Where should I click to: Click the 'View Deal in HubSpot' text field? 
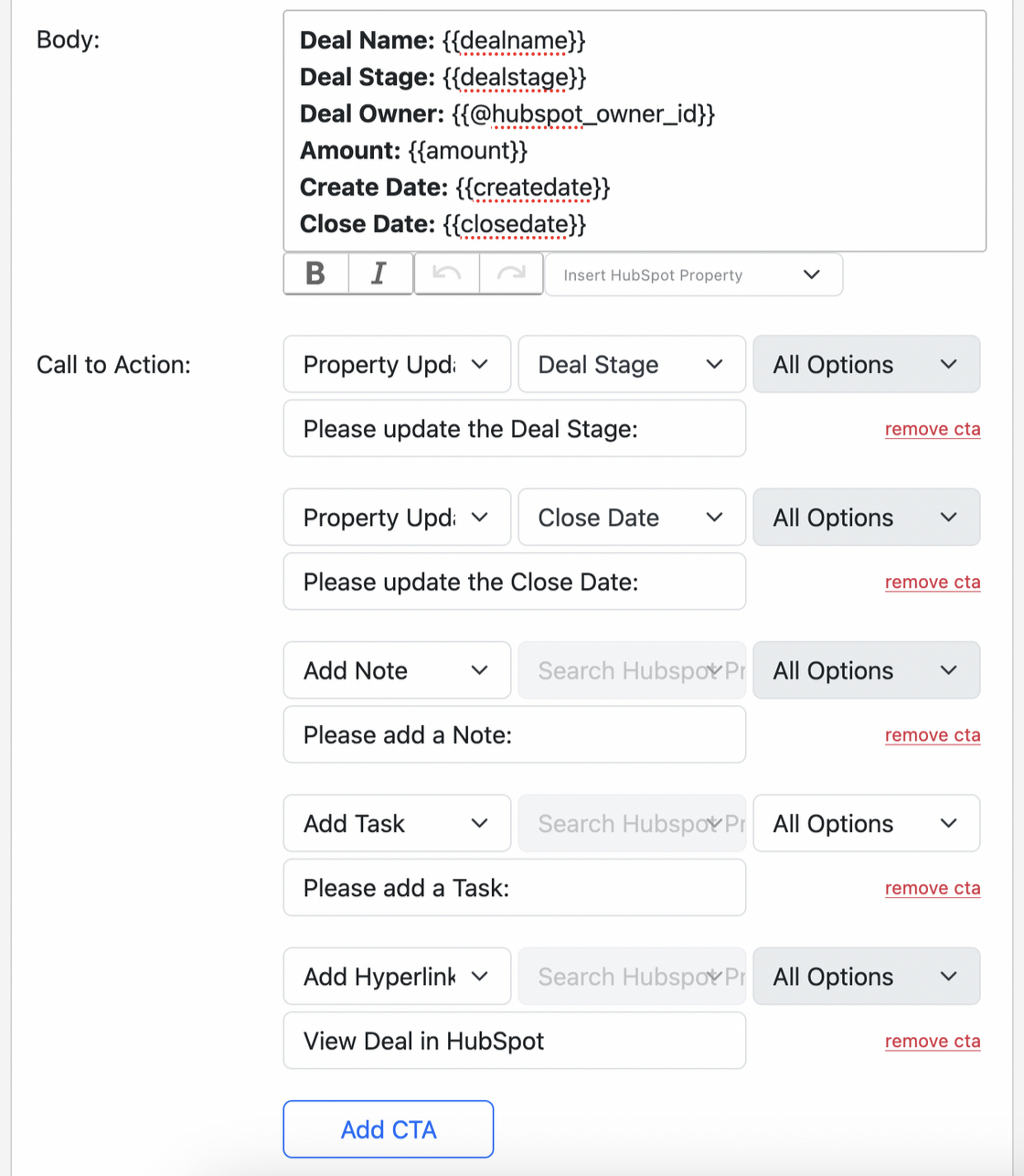coord(514,1041)
